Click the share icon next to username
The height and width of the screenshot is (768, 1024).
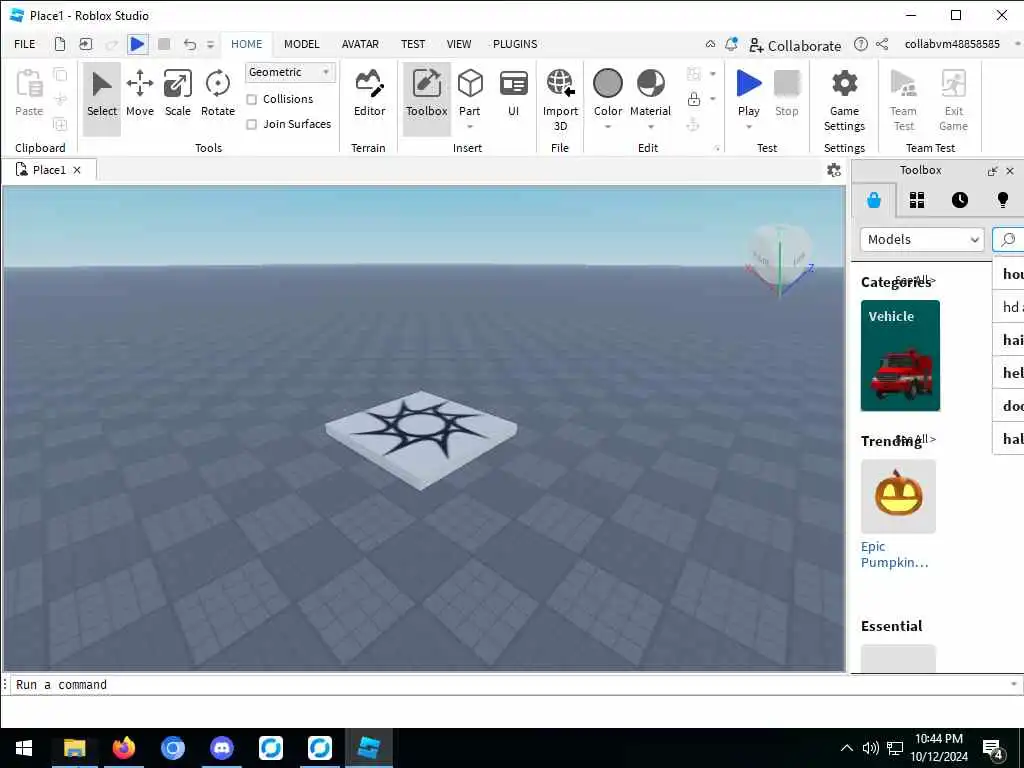click(x=882, y=44)
